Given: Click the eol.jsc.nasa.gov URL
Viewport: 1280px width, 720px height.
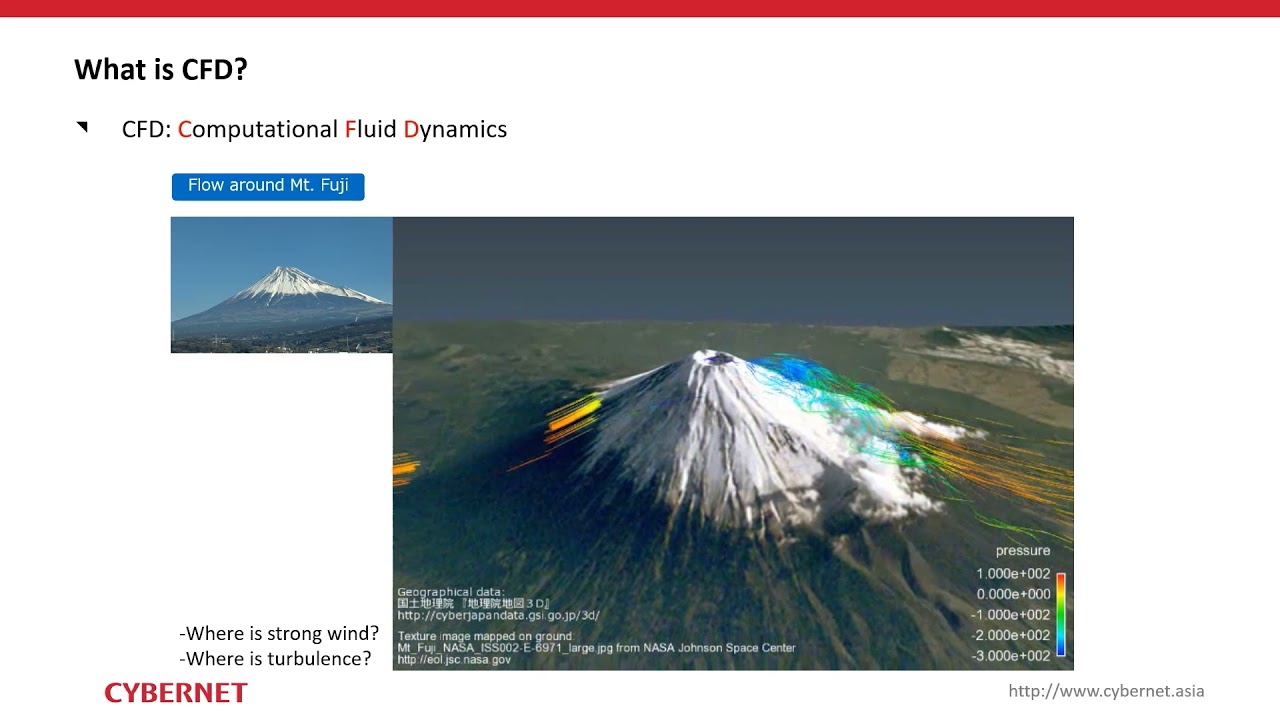Looking at the screenshot, I should click(454, 660).
